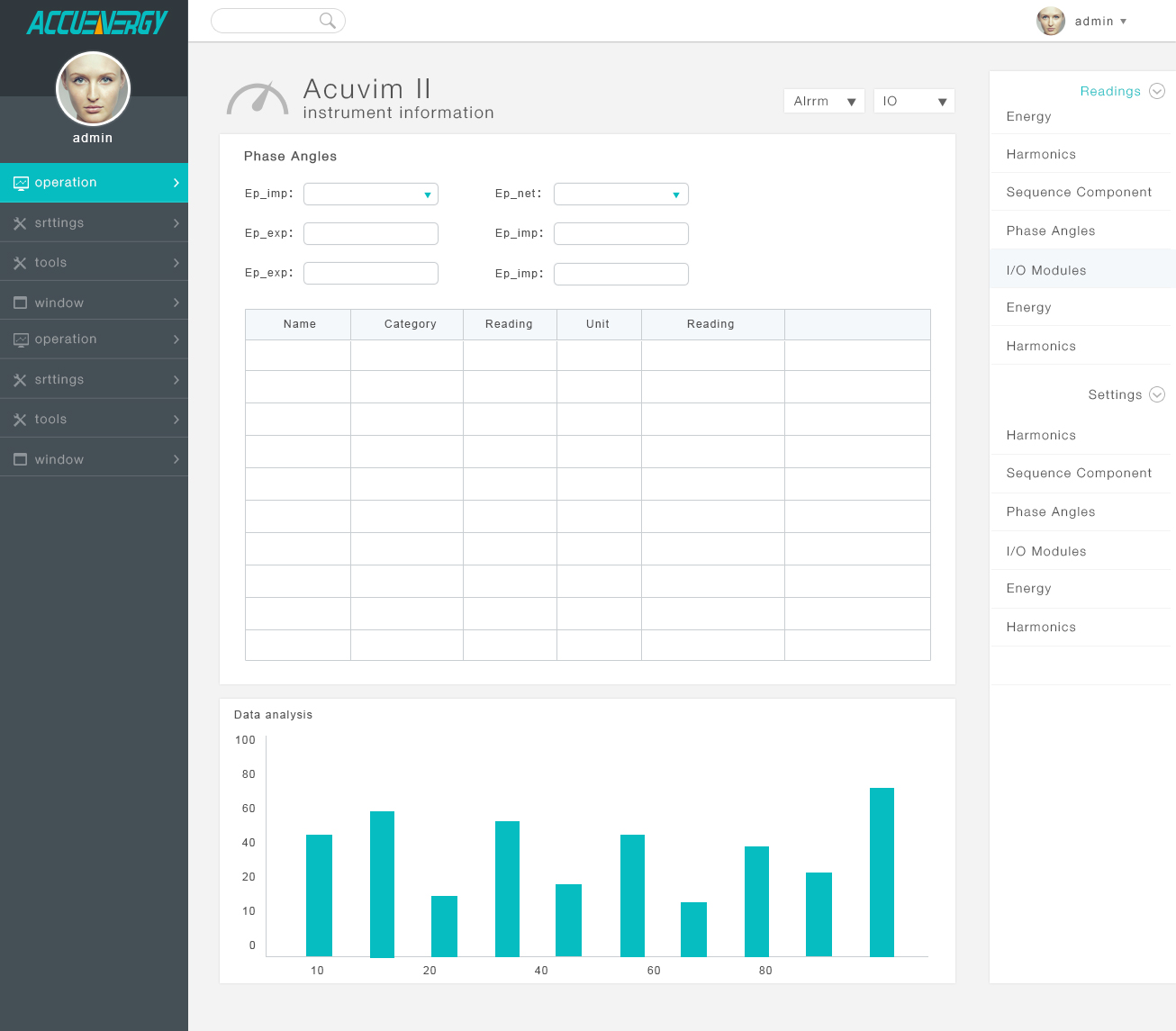Screen dimensions: 1176x1031
Task: Click Reading header right of Unit
Action: (712, 324)
